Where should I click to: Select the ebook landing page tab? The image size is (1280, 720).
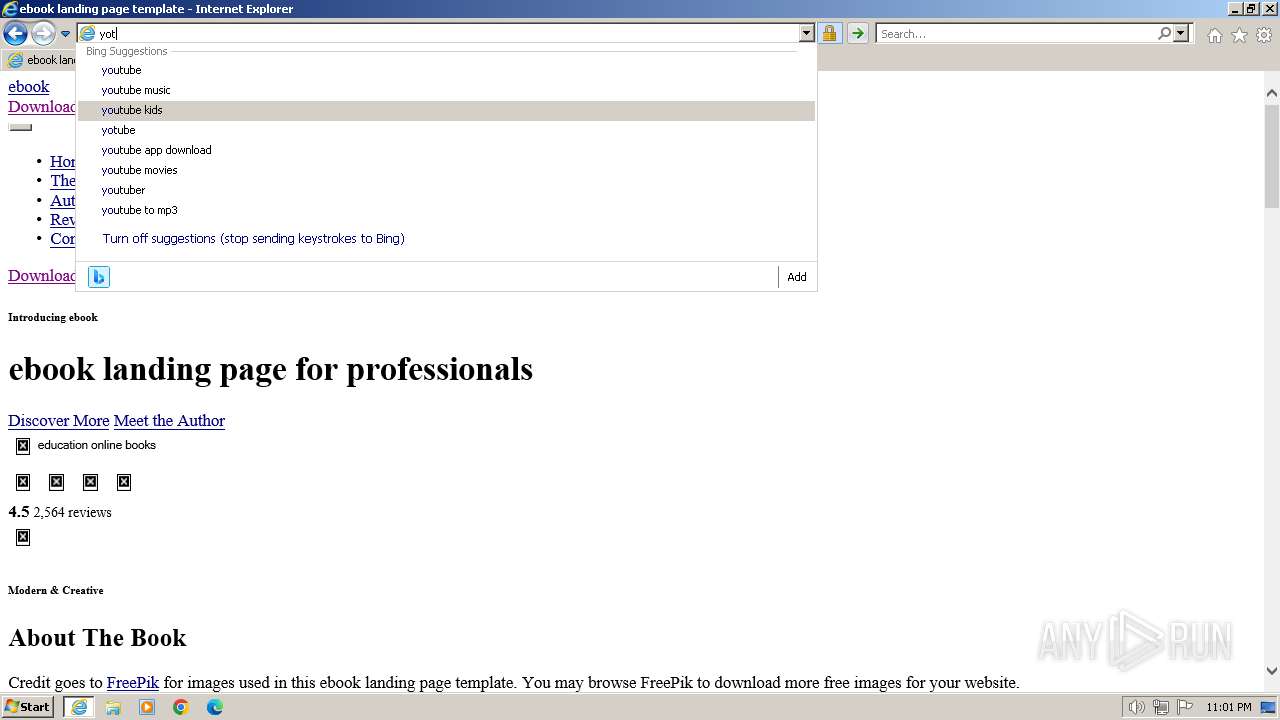click(x=40, y=60)
